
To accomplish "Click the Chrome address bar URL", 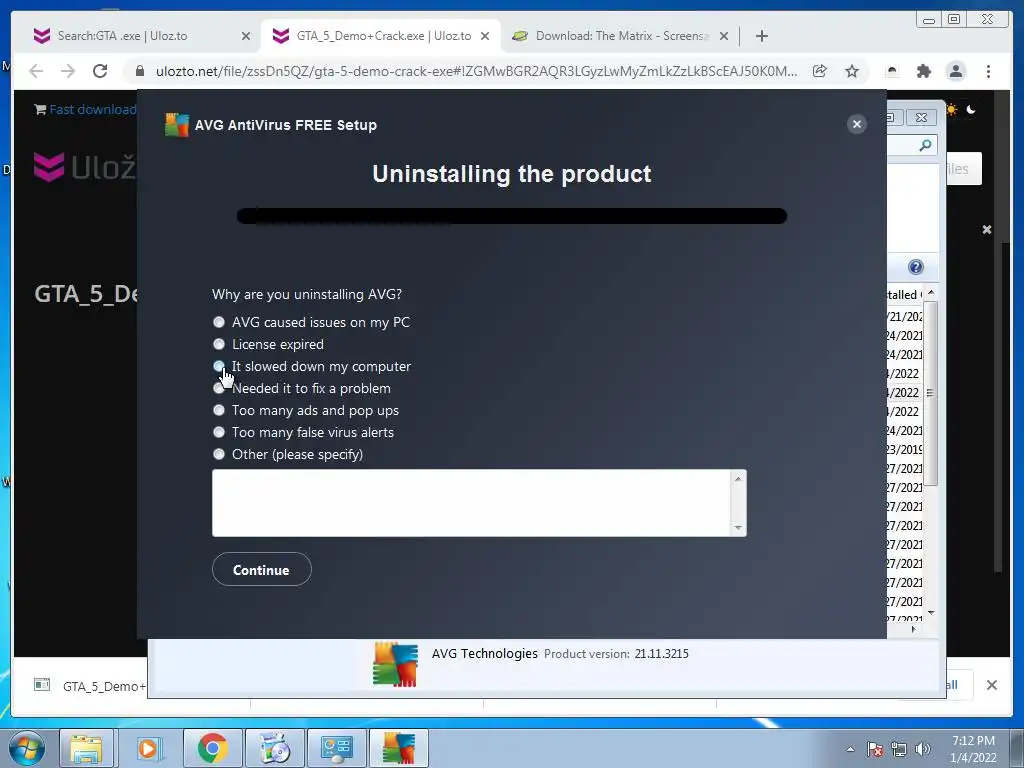I will (x=476, y=71).
